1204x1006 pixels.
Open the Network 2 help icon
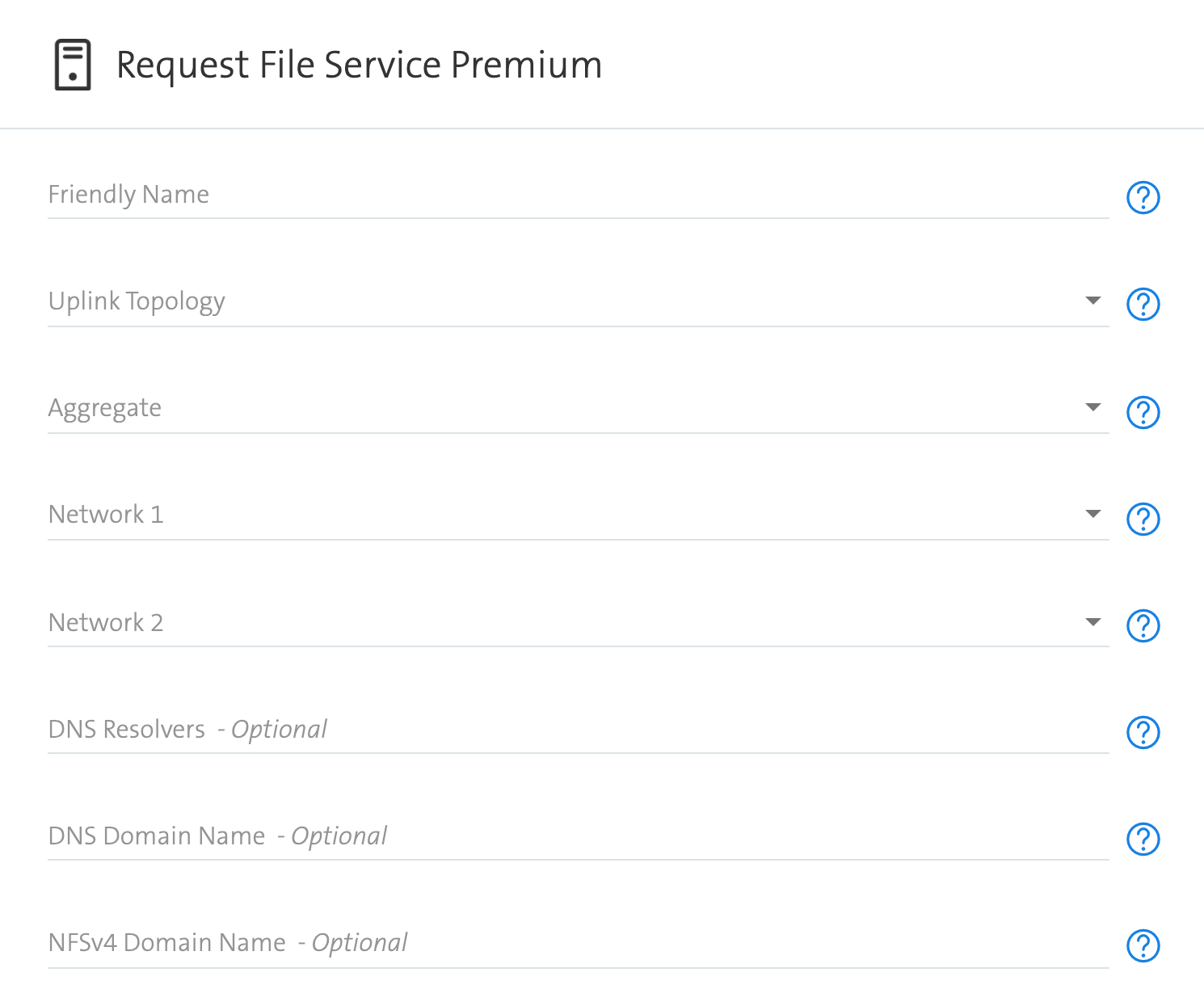point(1143,625)
